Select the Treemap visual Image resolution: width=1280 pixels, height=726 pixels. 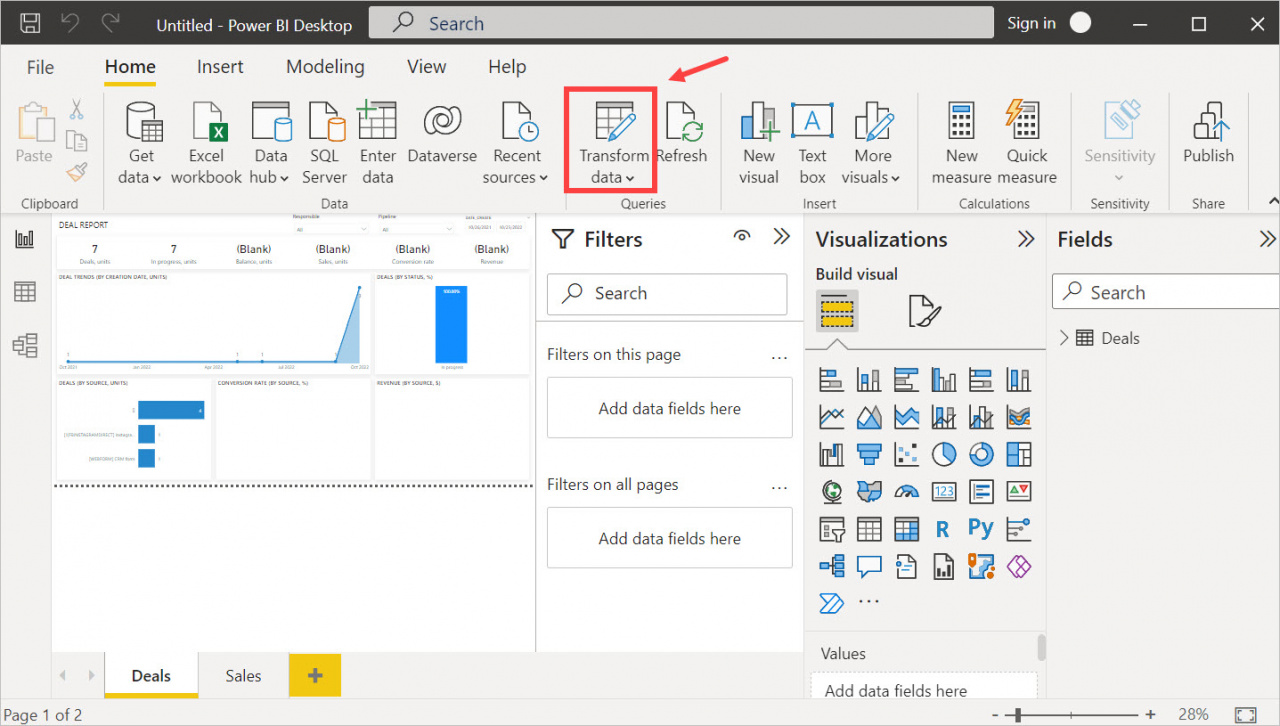tap(1018, 454)
